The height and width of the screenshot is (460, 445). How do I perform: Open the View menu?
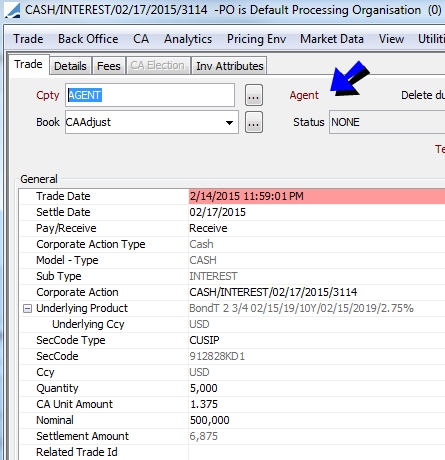point(391,39)
